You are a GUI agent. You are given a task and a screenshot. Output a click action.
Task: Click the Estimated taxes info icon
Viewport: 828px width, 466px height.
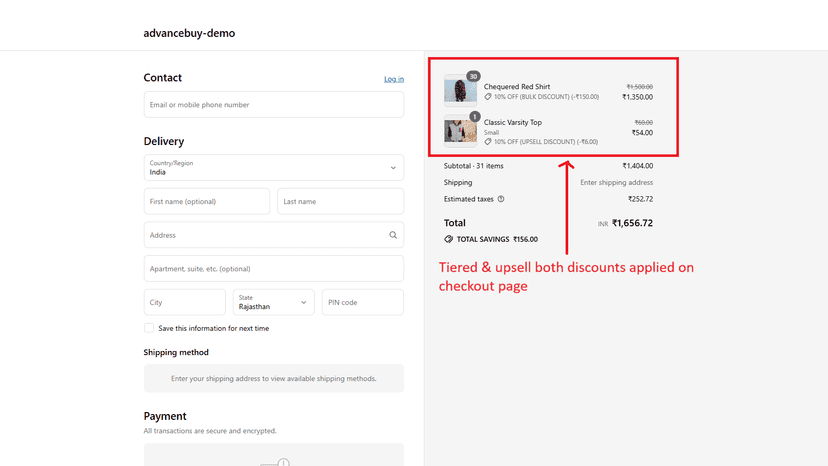coord(501,199)
